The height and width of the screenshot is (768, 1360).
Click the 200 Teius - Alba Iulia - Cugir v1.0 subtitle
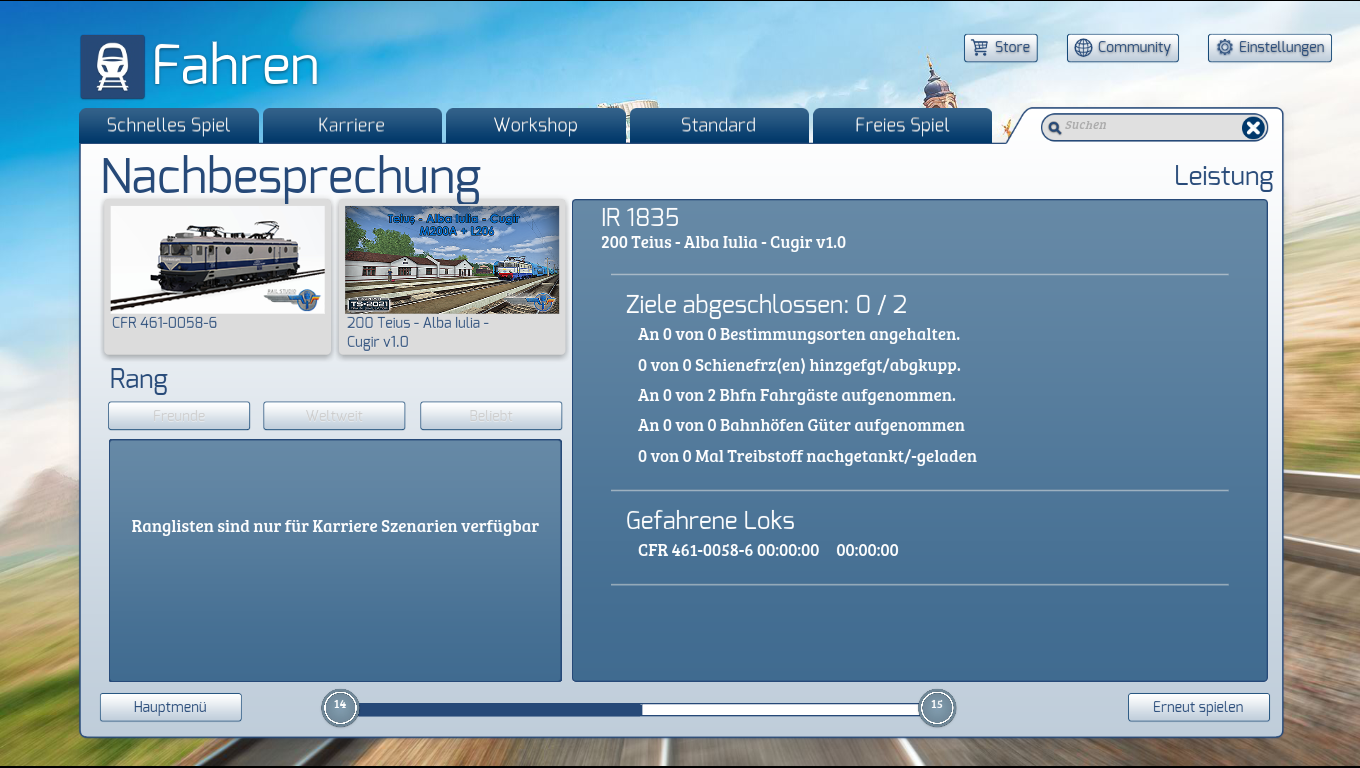(x=723, y=242)
